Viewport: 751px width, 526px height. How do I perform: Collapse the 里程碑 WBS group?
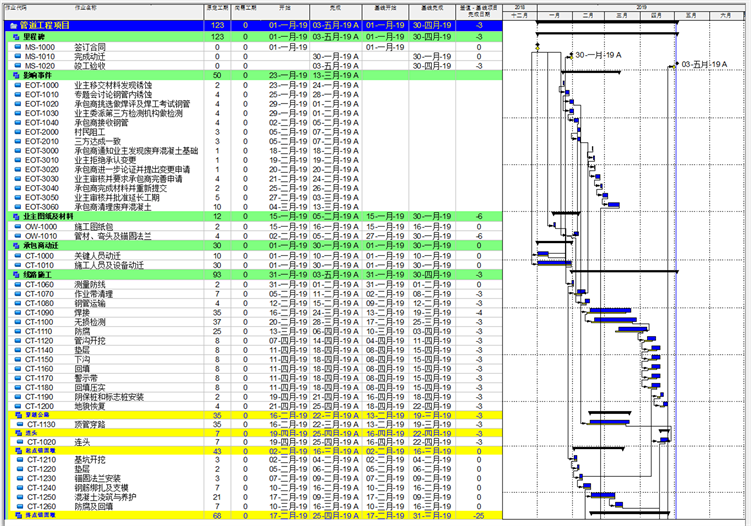pos(14,36)
